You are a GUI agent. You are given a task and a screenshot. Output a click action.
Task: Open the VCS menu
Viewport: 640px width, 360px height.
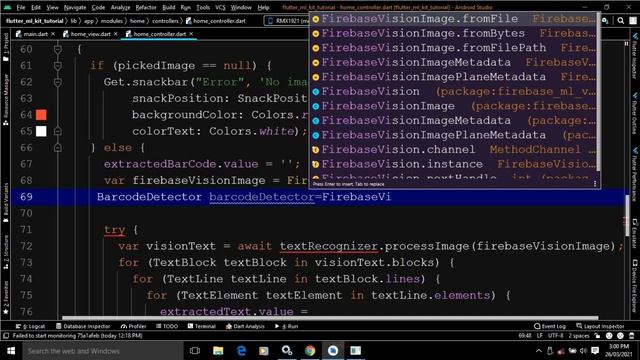coord(220,7)
